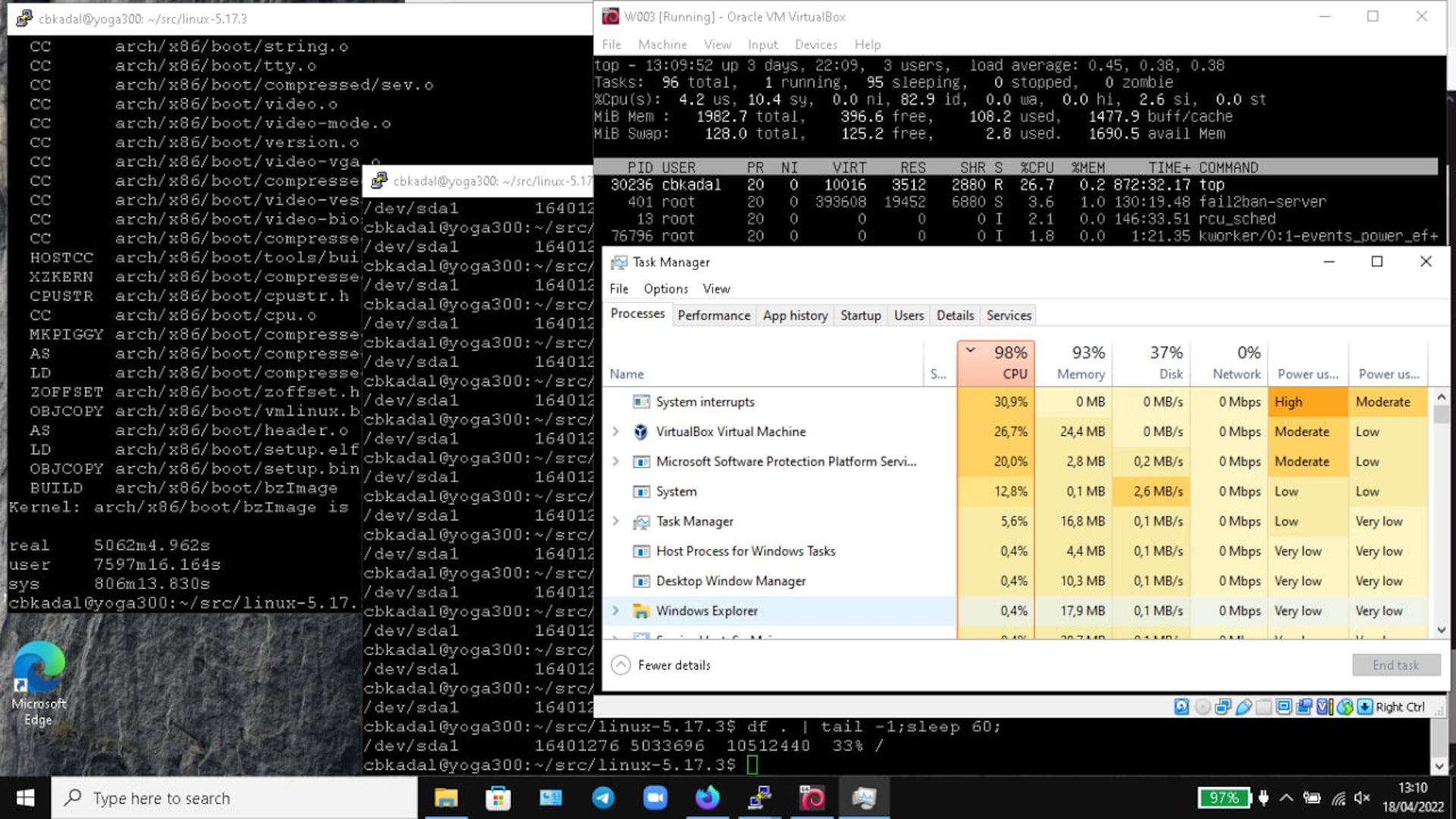This screenshot has height=819, width=1456.
Task: Sort processes by Disk column
Action: coord(1153,362)
